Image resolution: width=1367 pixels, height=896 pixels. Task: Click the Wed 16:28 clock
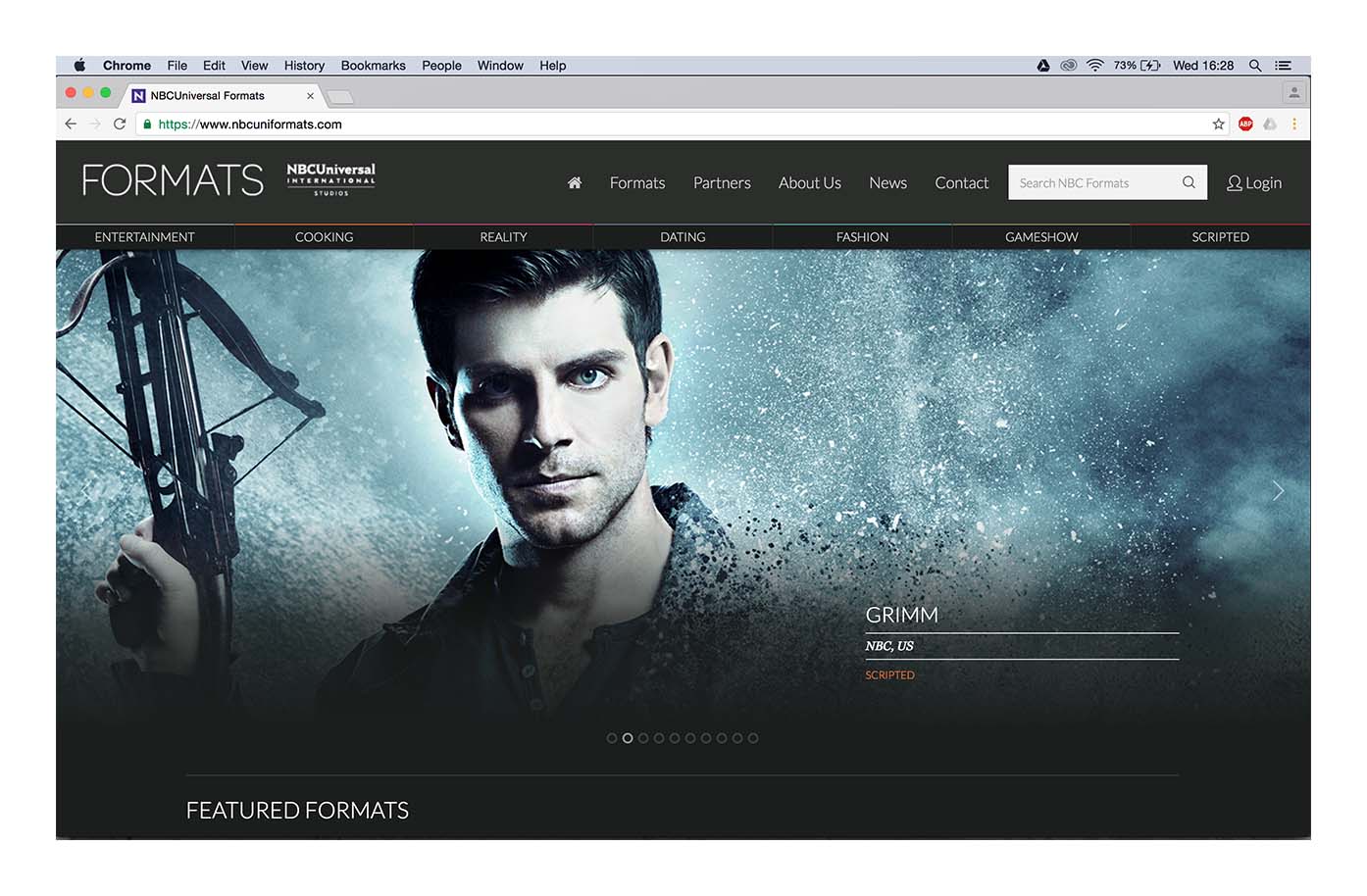pyautogui.click(x=1203, y=66)
